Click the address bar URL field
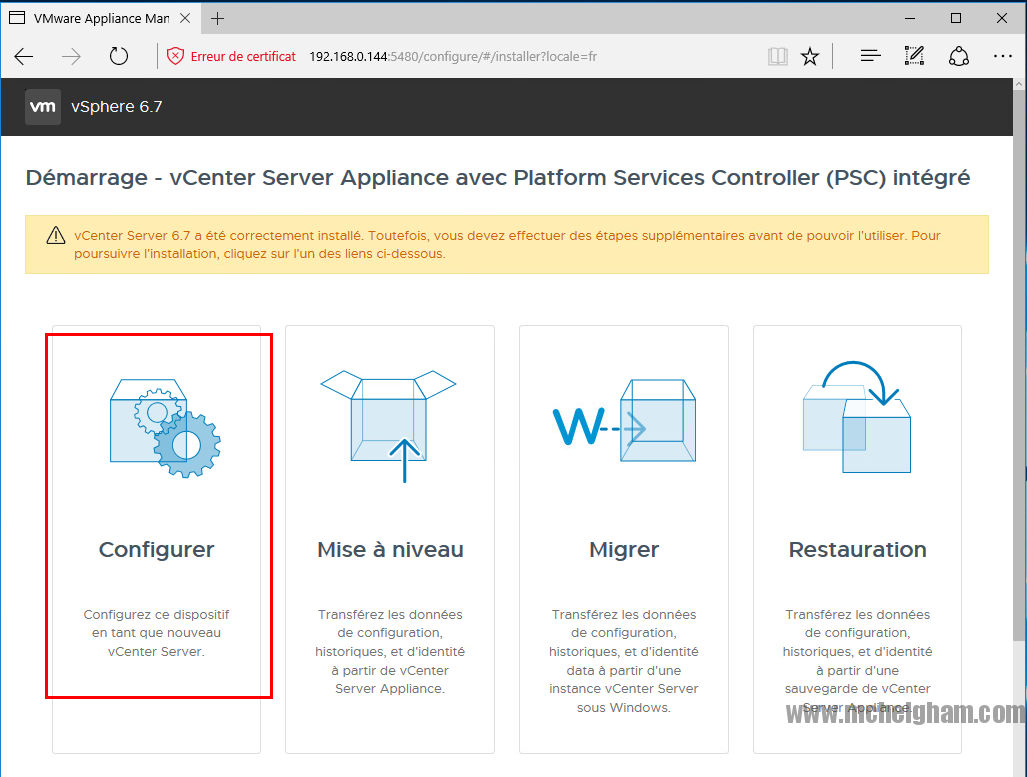 [x=453, y=56]
